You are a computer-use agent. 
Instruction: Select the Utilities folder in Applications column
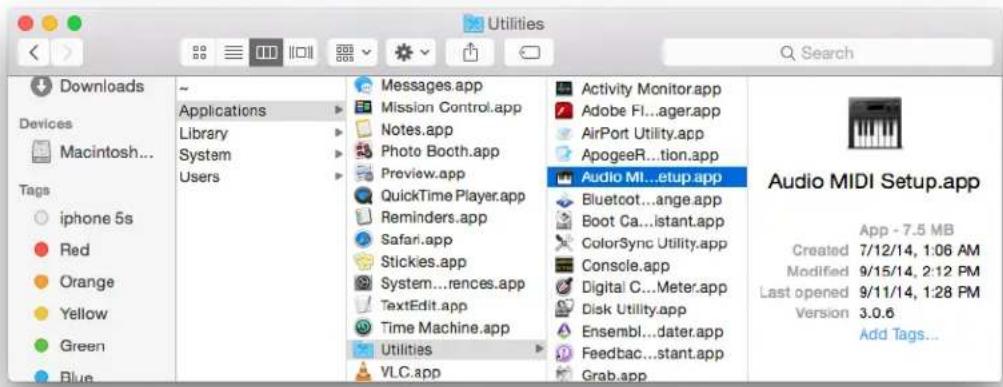[446, 349]
